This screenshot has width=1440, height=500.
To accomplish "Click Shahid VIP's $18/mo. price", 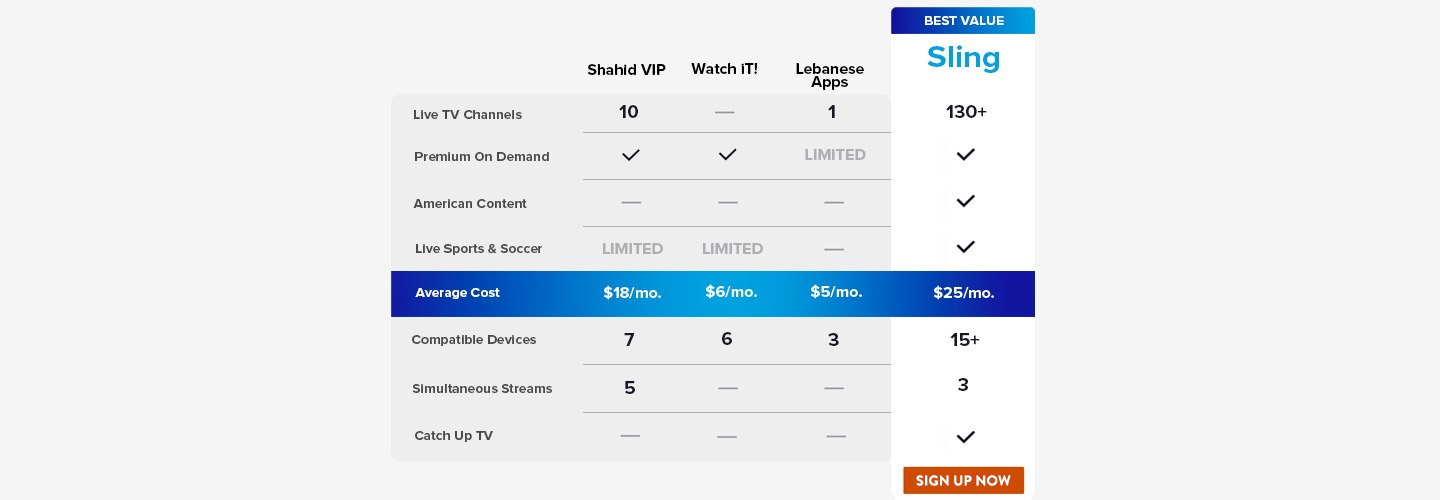I will pos(632,293).
